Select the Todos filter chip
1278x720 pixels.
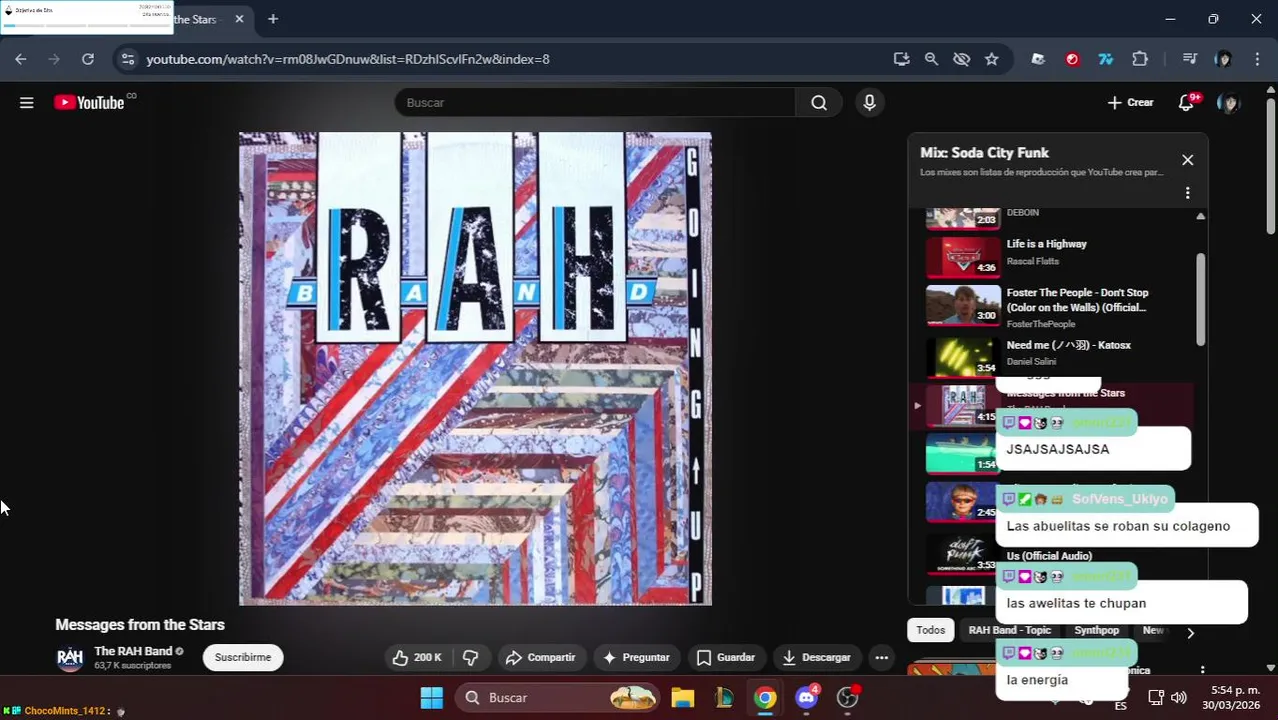tap(930, 630)
